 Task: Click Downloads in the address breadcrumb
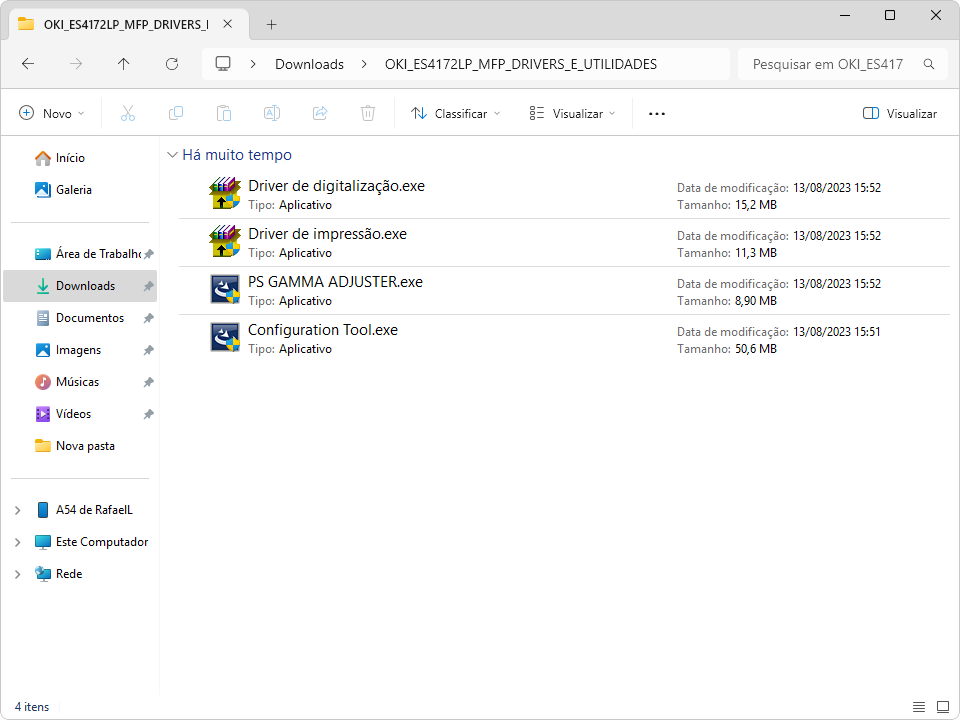pyautogui.click(x=309, y=64)
